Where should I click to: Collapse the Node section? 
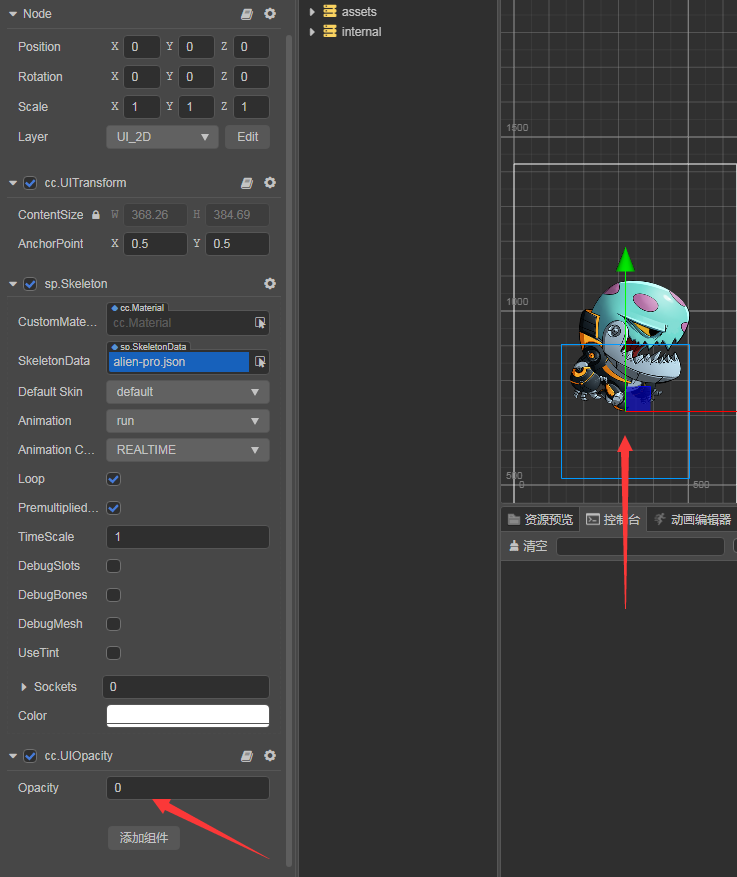click(13, 14)
